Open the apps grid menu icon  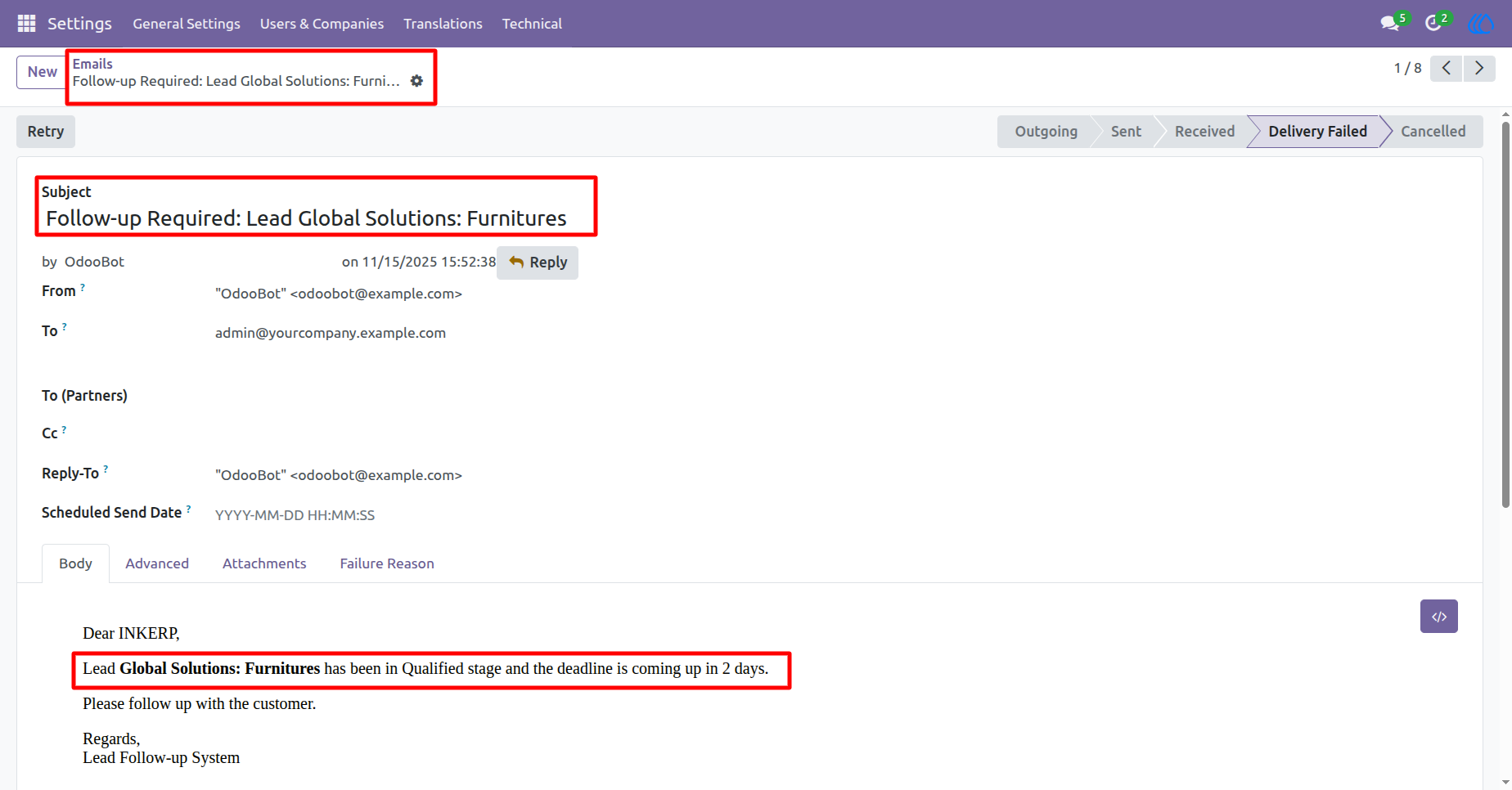26,24
